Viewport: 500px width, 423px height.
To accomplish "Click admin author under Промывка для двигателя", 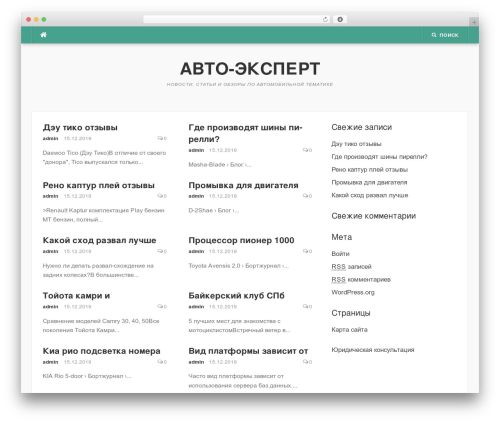I will 196,196.
